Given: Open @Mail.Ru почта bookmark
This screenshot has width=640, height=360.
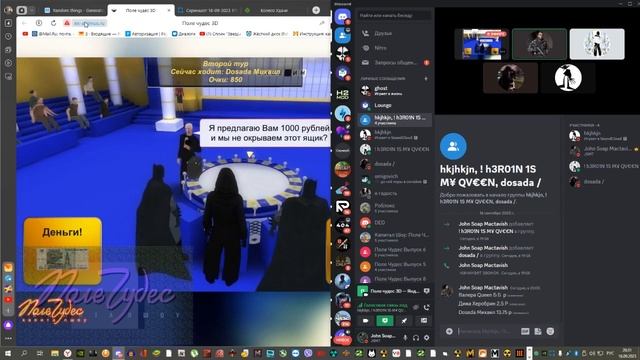Looking at the screenshot, I should (52, 34).
